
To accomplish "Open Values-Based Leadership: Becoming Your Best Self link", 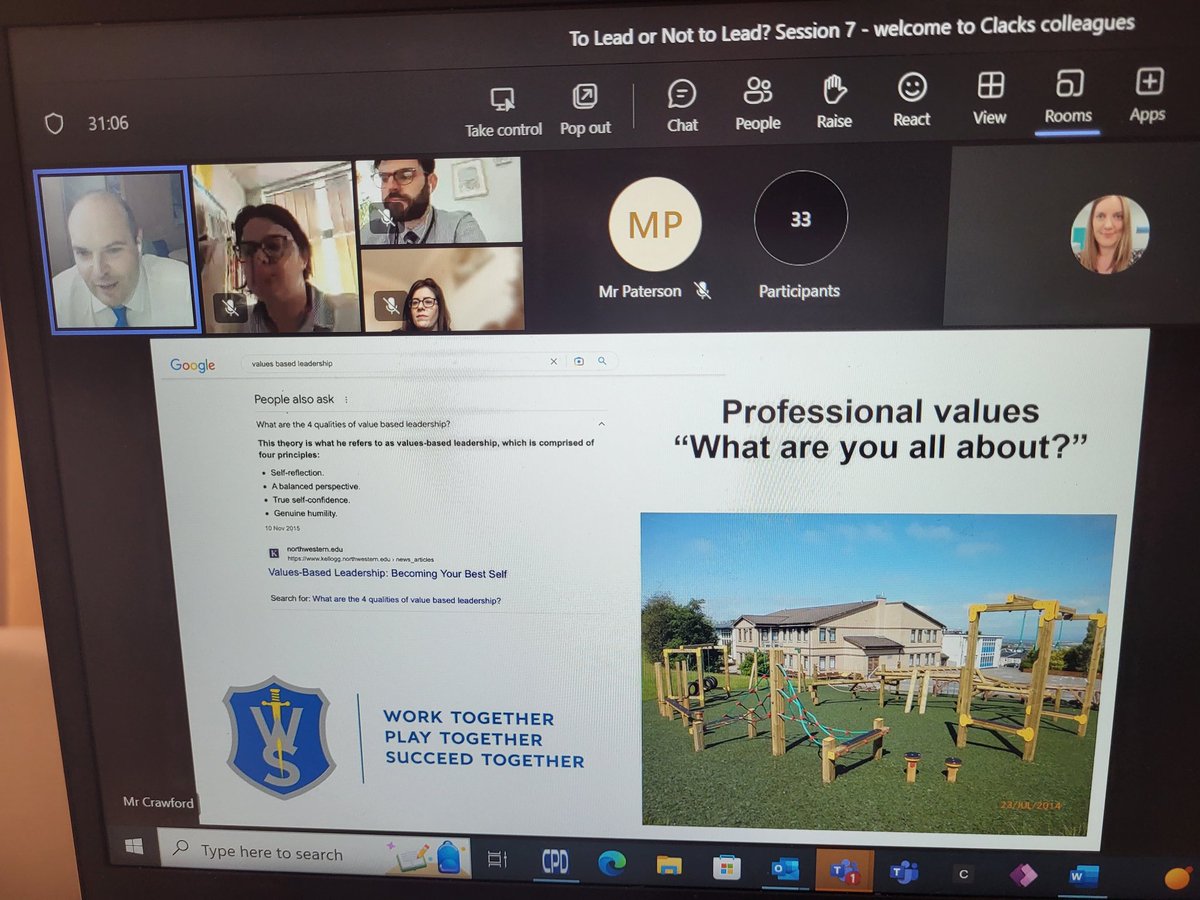I will pos(388,573).
